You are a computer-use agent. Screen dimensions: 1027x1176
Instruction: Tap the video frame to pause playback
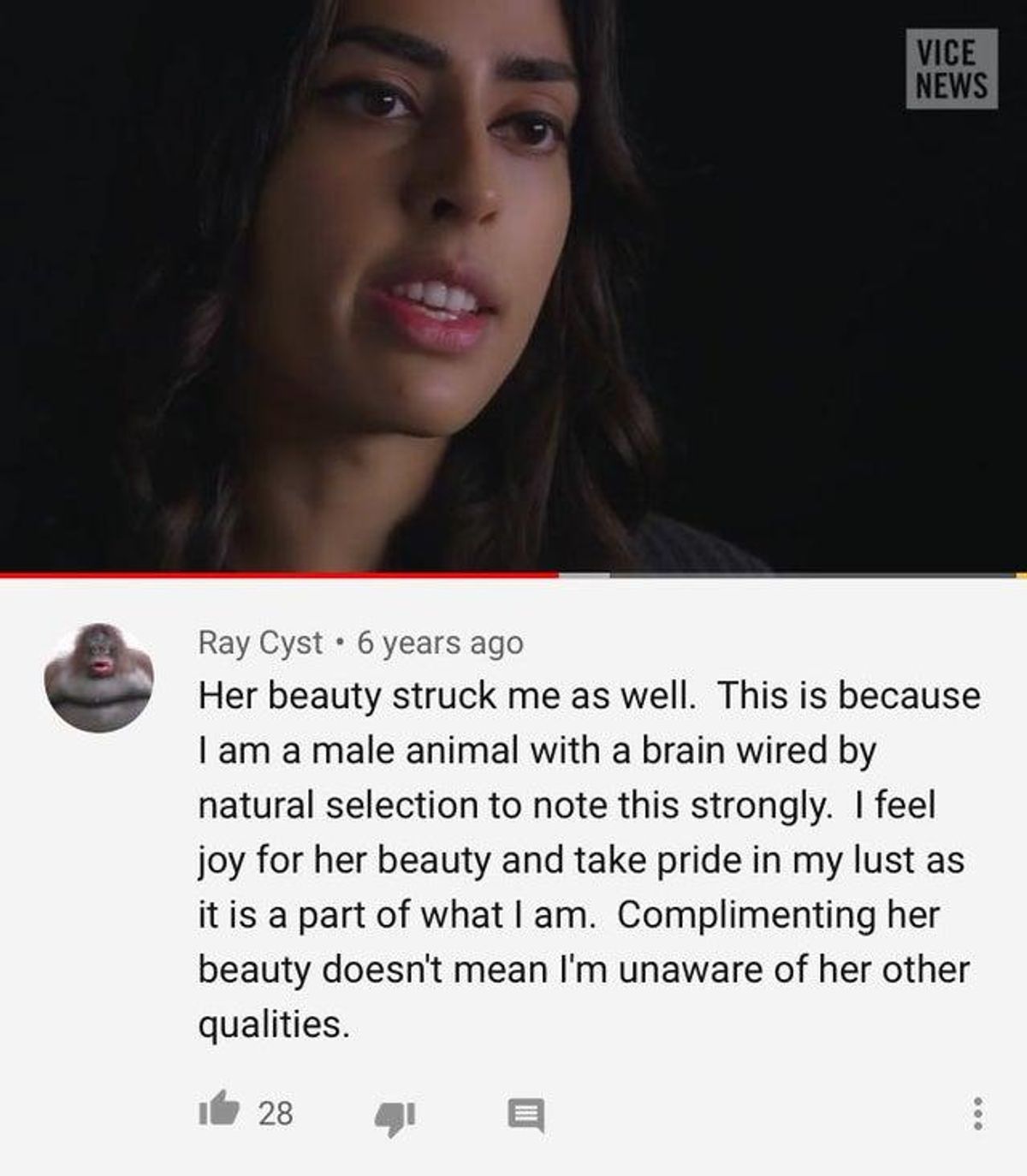(x=513, y=285)
